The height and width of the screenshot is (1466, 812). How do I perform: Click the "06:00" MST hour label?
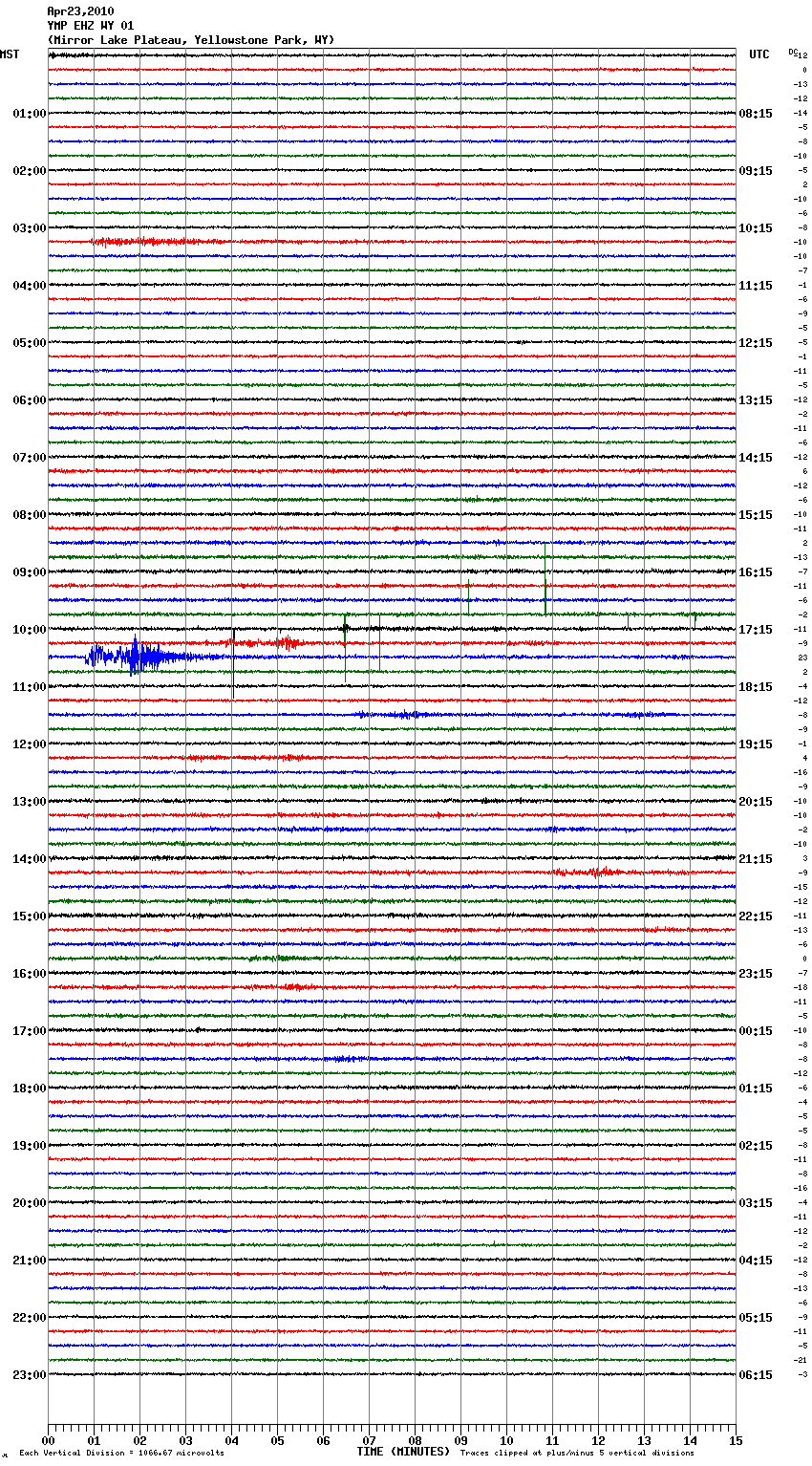tap(29, 400)
